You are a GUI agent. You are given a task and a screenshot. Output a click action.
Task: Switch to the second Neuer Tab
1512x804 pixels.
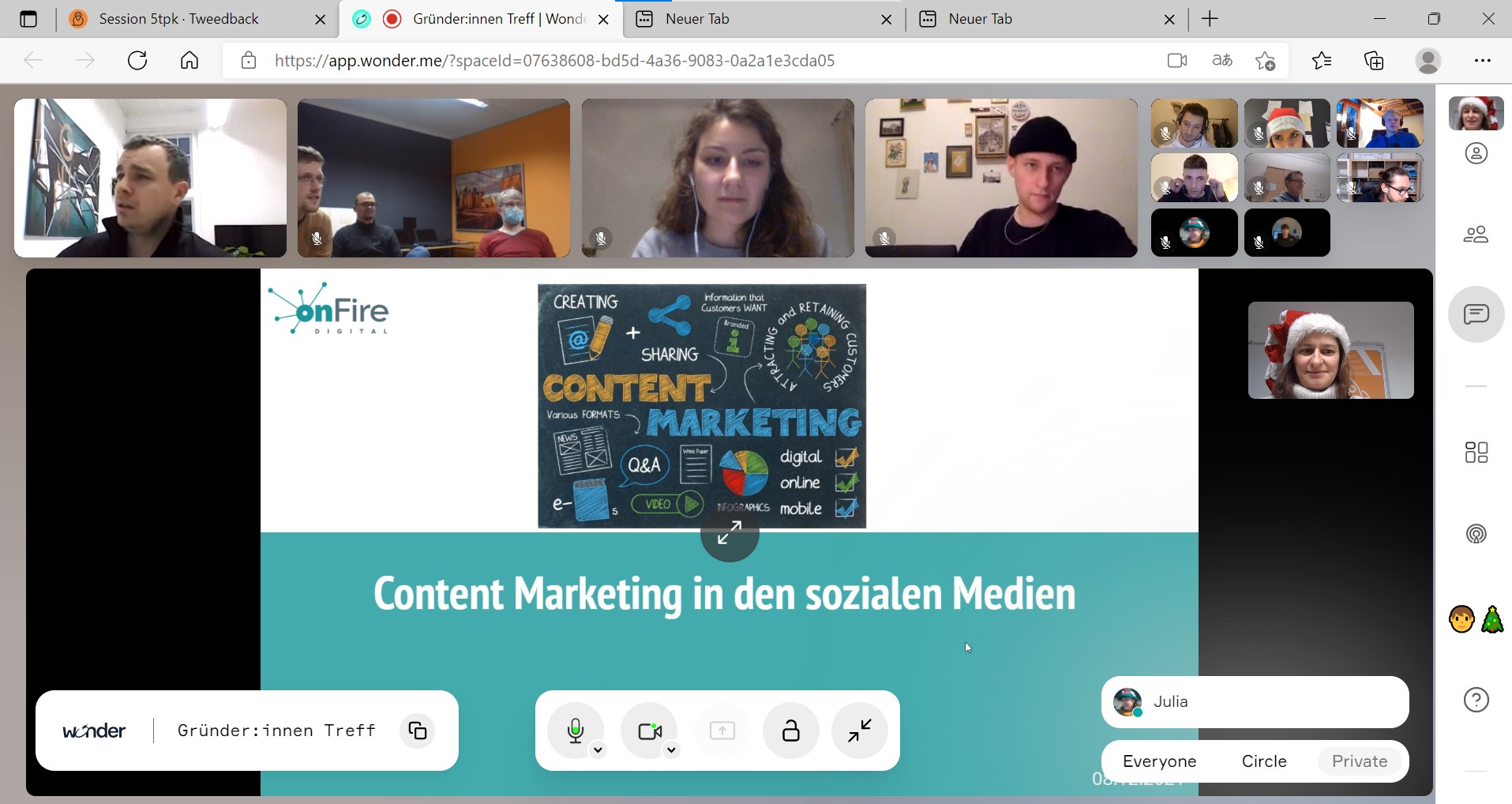pyautogui.click(x=1048, y=19)
